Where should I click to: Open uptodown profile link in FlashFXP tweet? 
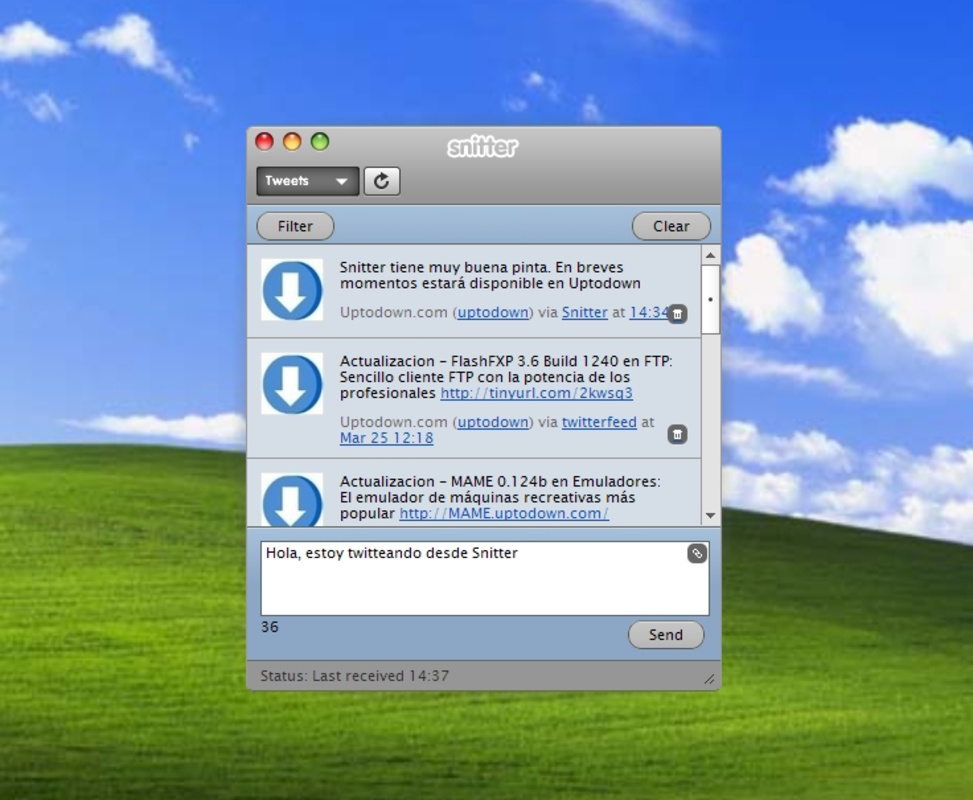point(493,422)
